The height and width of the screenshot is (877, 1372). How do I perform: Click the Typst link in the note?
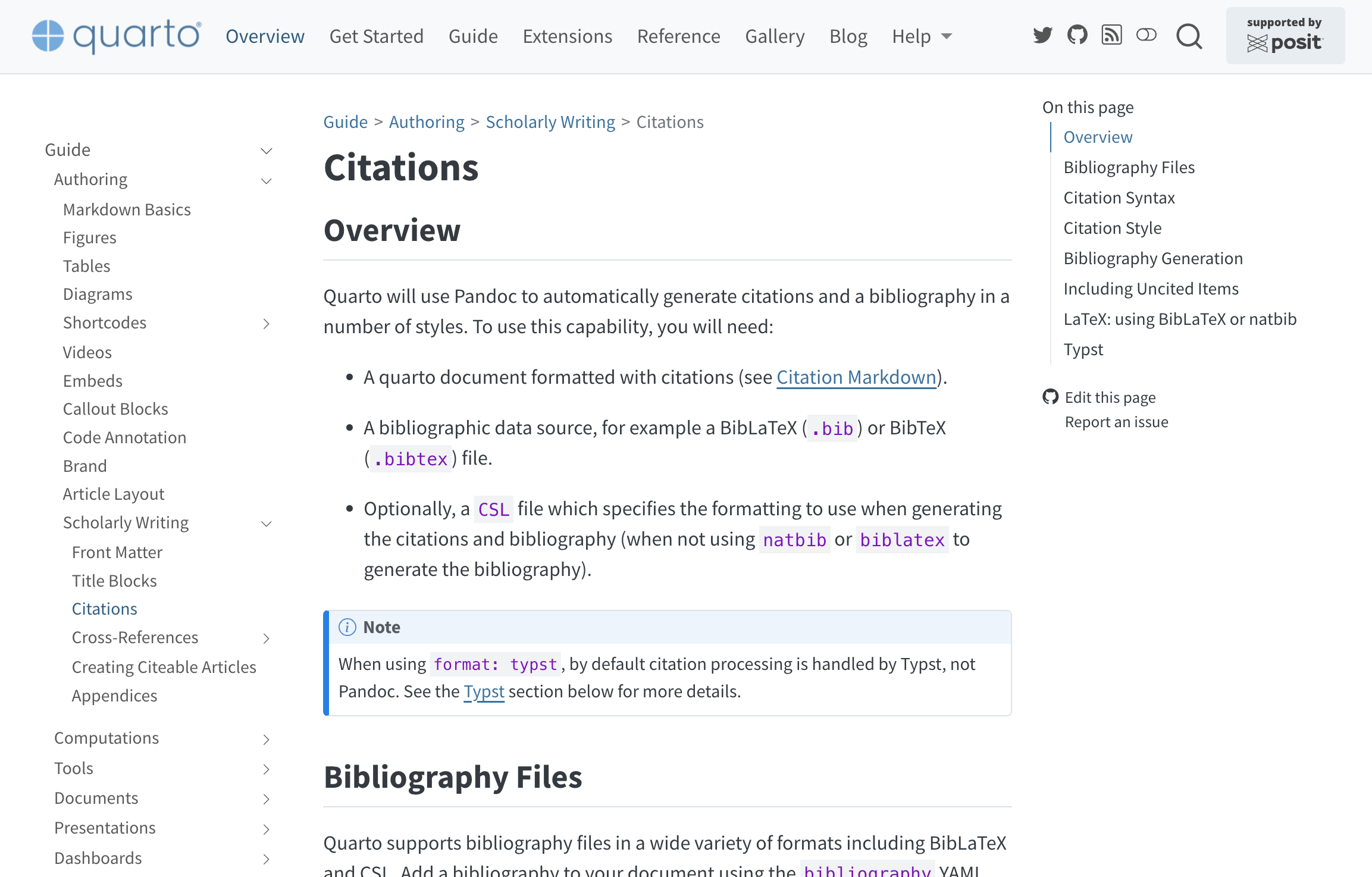click(x=484, y=691)
